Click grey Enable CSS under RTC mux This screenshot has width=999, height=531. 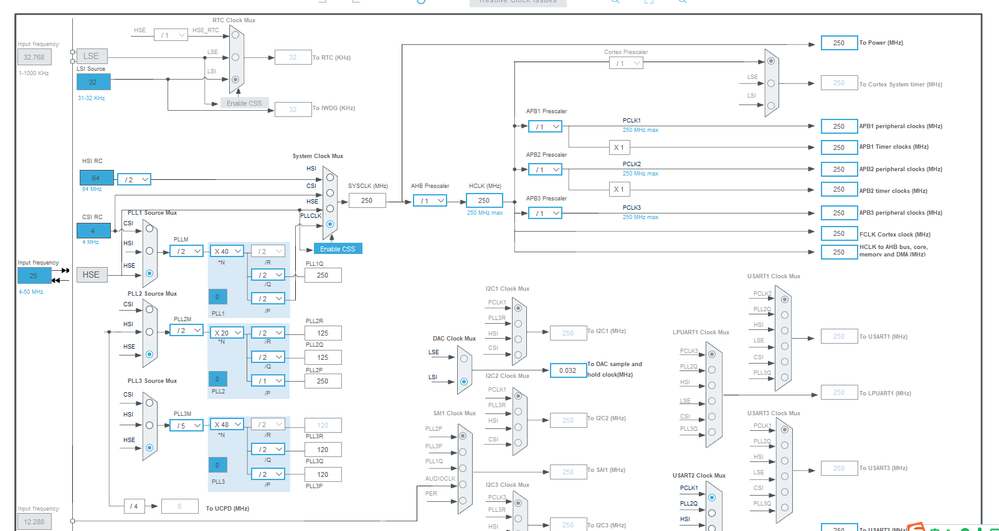(245, 103)
